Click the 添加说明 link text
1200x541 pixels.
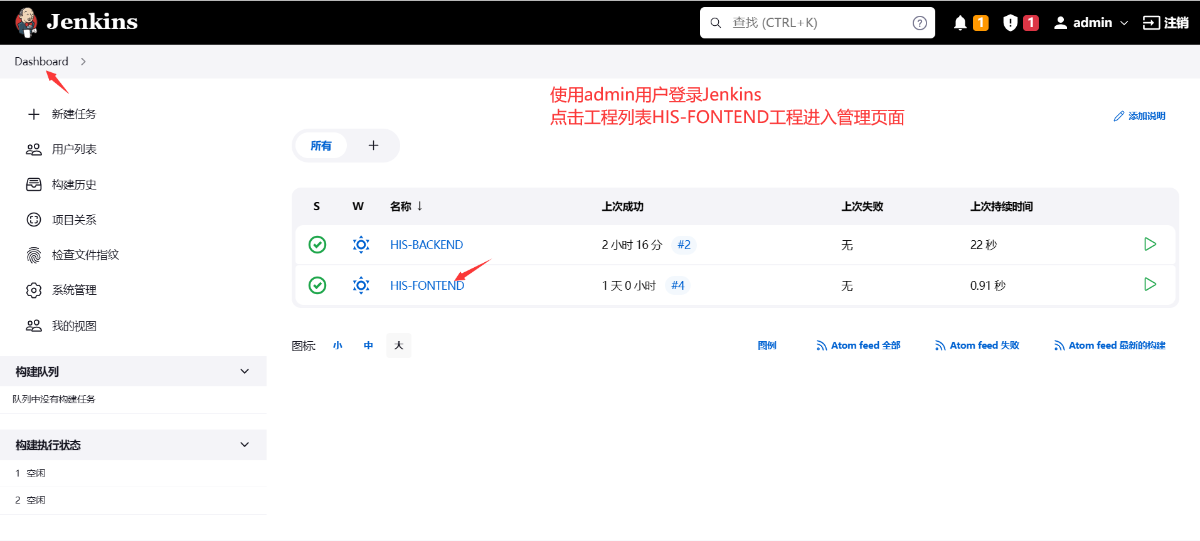(x=1147, y=117)
